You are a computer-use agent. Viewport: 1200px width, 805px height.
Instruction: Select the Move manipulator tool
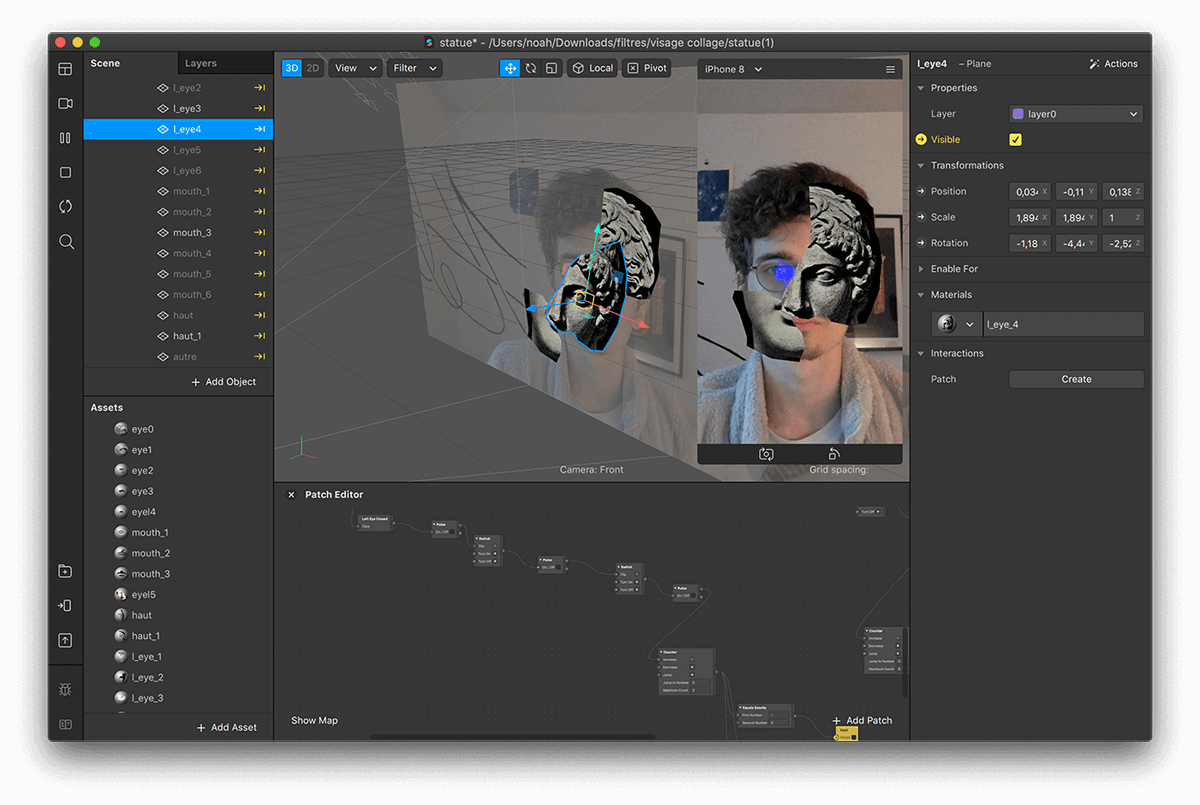click(510, 68)
